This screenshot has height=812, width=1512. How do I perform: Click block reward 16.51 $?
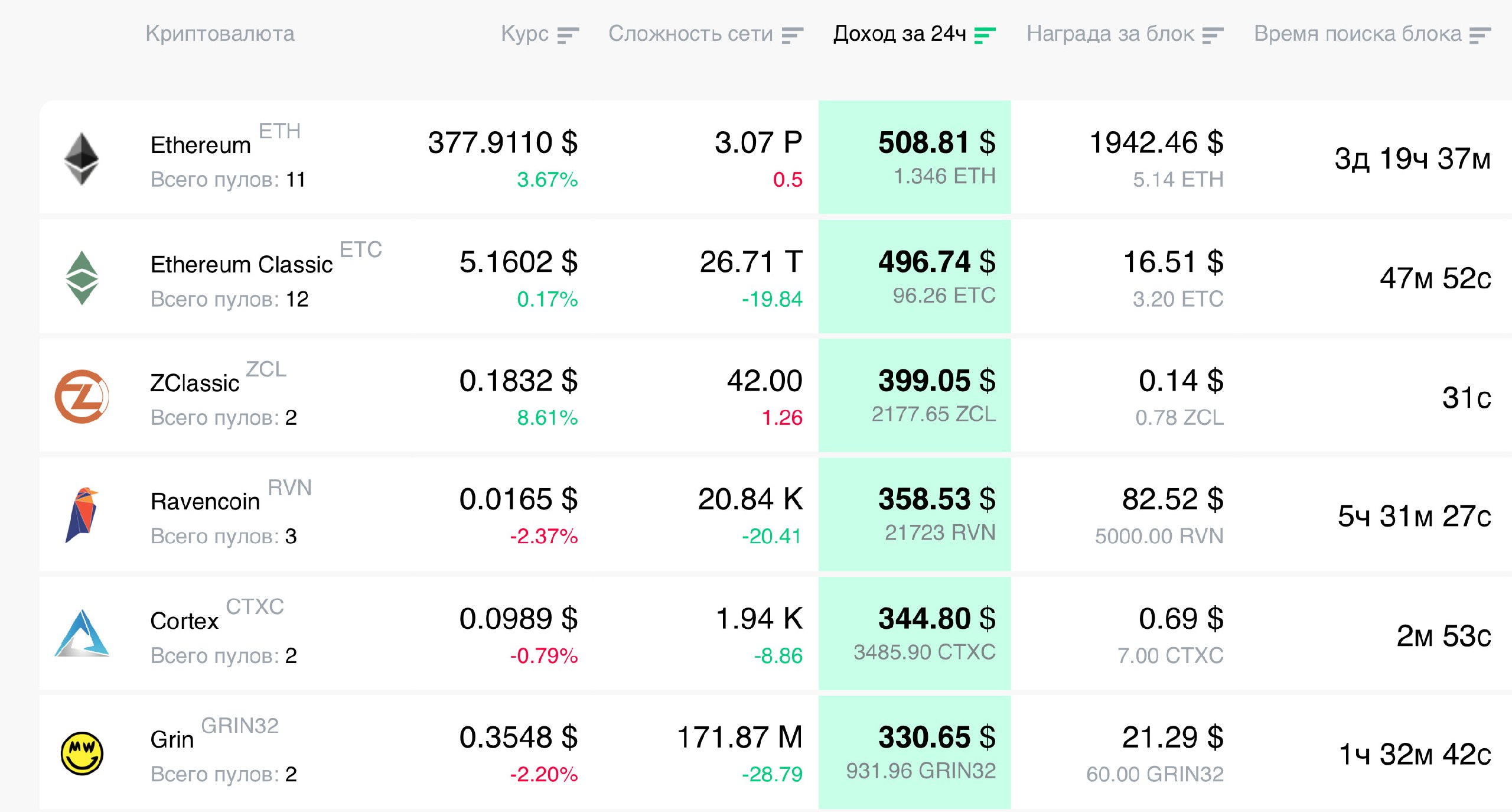(x=1173, y=262)
